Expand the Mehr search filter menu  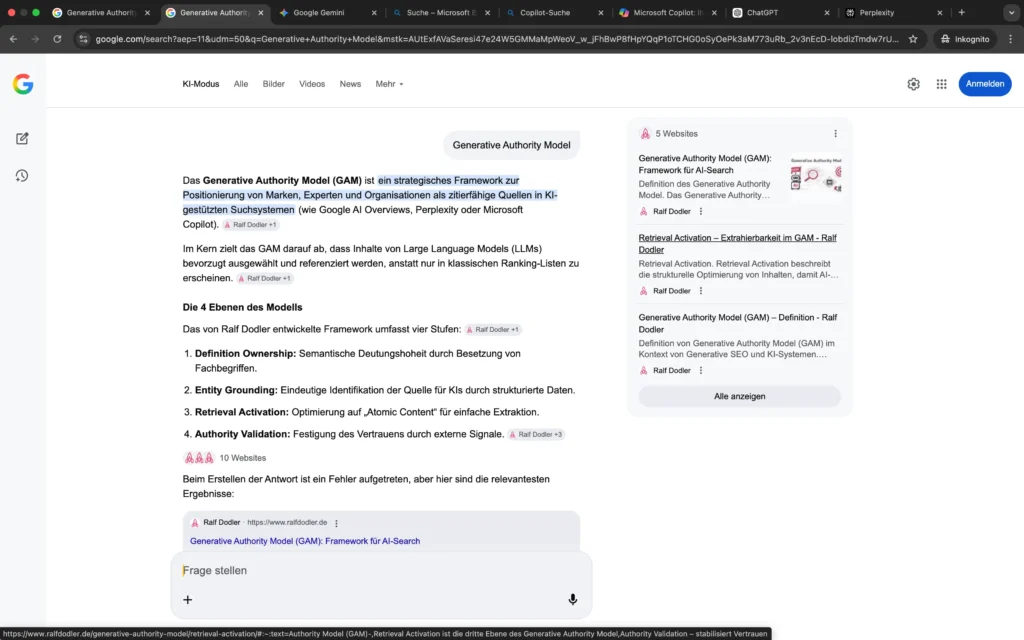click(388, 84)
